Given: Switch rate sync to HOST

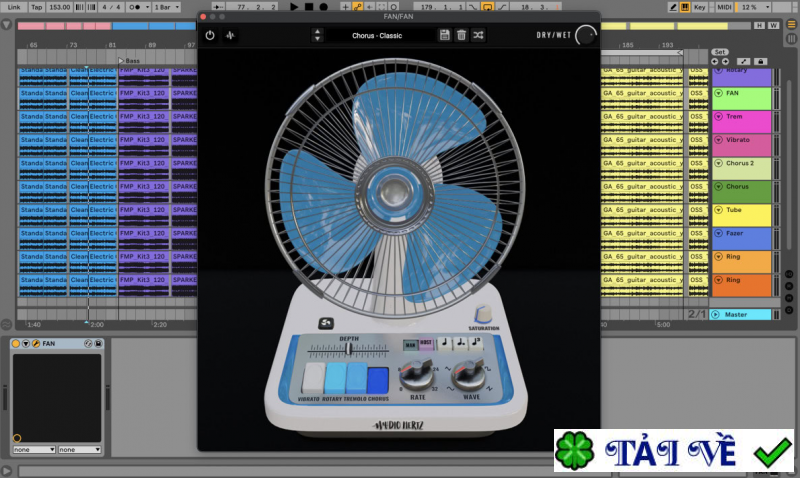Looking at the screenshot, I should (x=426, y=343).
